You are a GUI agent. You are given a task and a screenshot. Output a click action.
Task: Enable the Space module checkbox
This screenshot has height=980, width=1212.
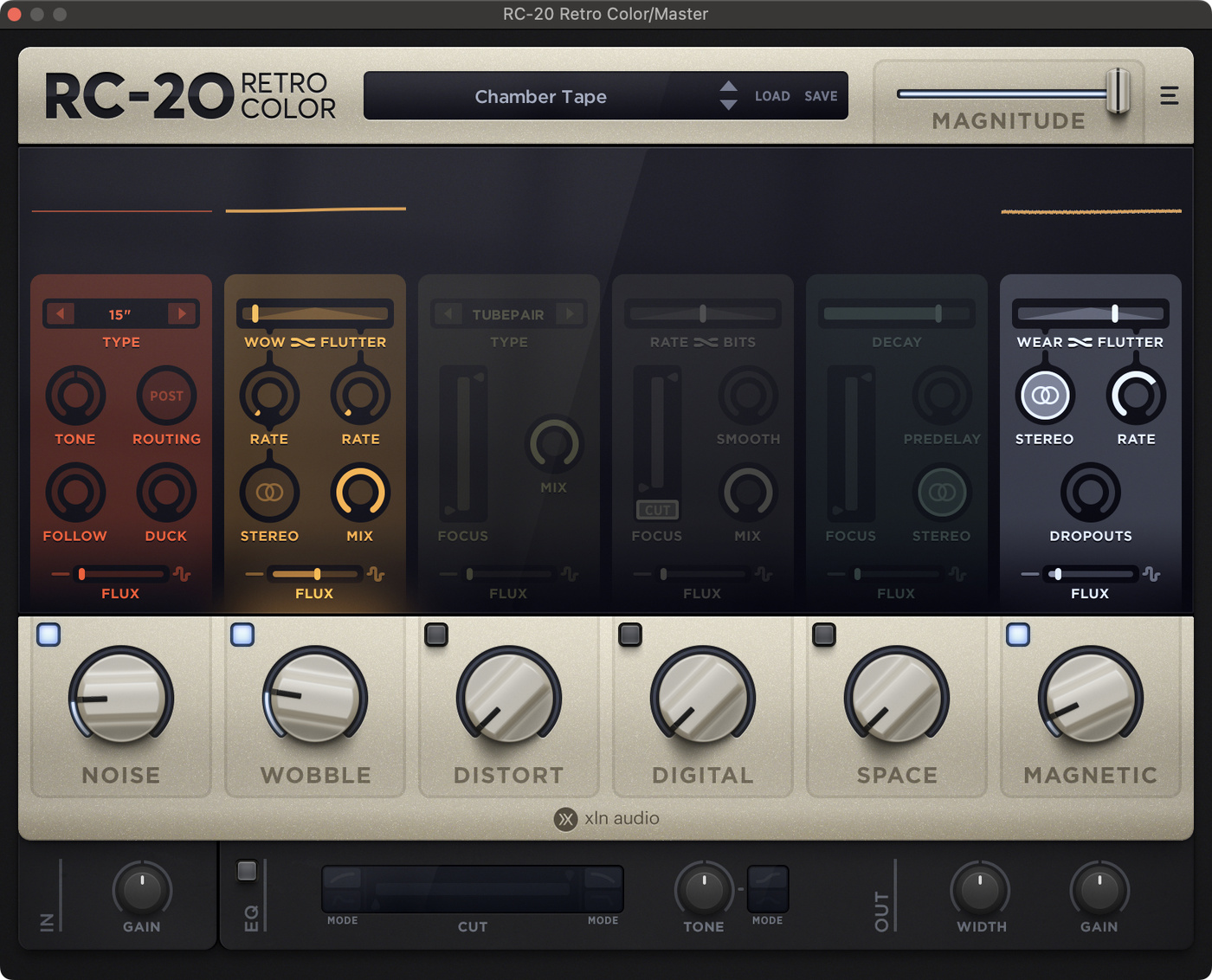coord(824,635)
